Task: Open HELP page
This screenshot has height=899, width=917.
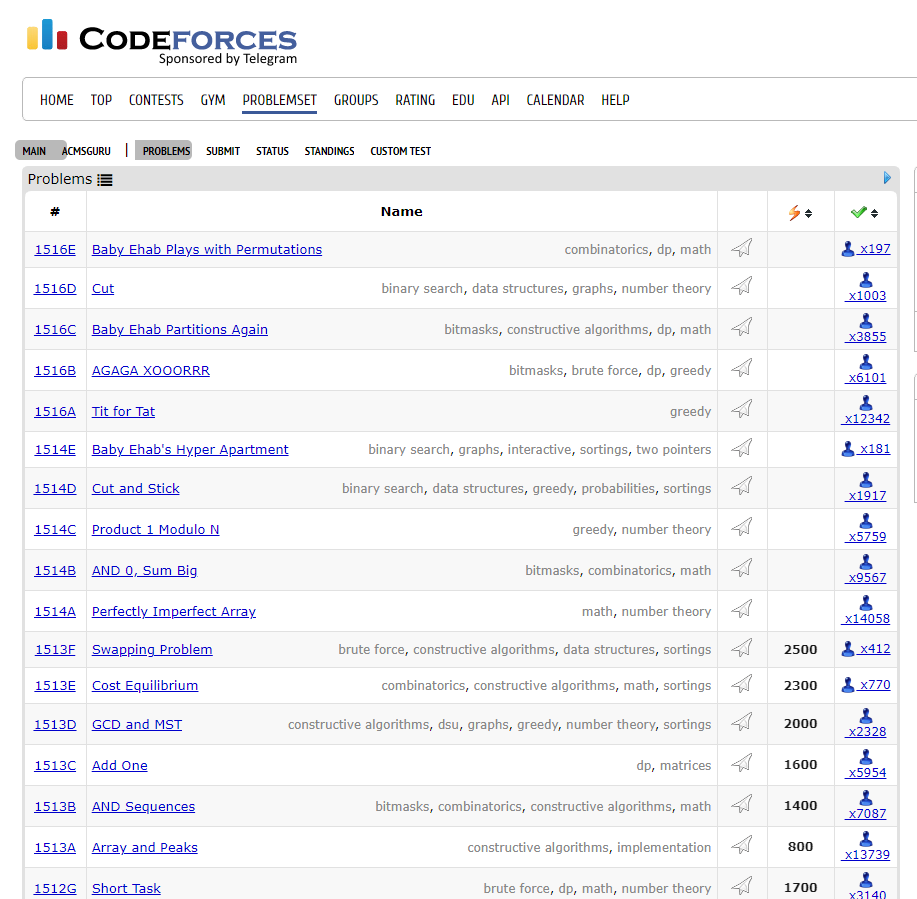Action: pos(615,100)
